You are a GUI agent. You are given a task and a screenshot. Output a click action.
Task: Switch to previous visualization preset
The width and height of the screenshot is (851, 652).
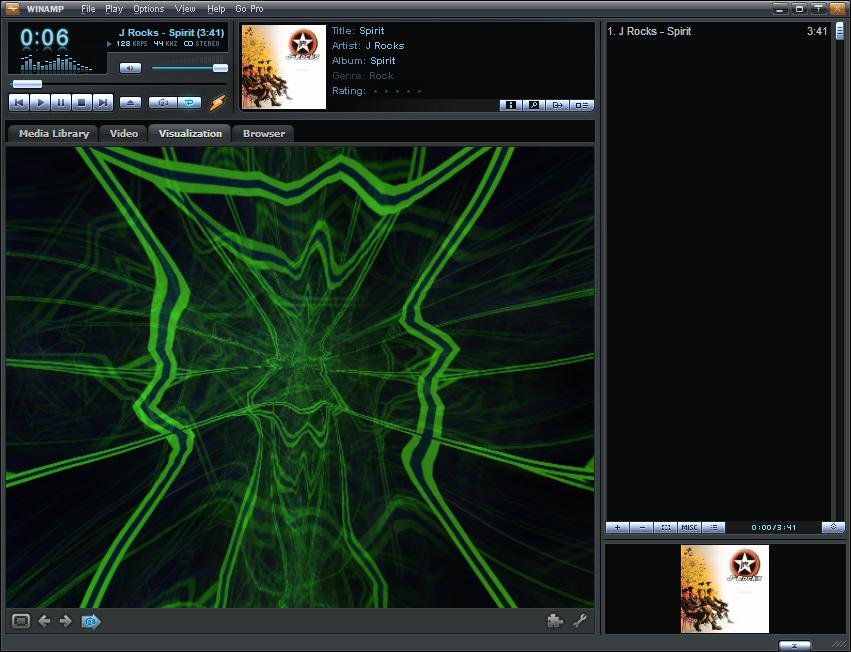(44, 621)
